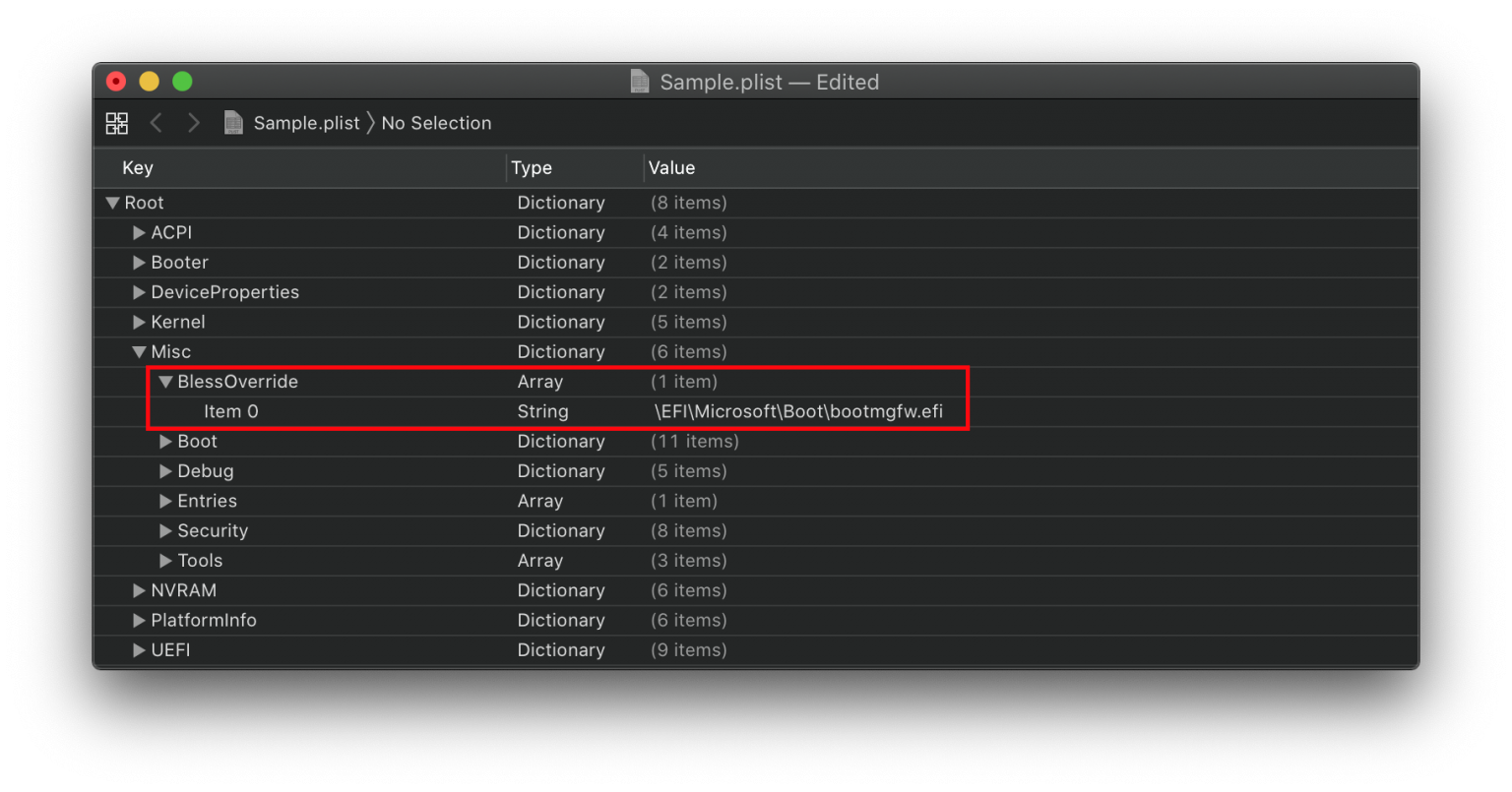Select the bootmgfw.efi path value

click(x=798, y=411)
